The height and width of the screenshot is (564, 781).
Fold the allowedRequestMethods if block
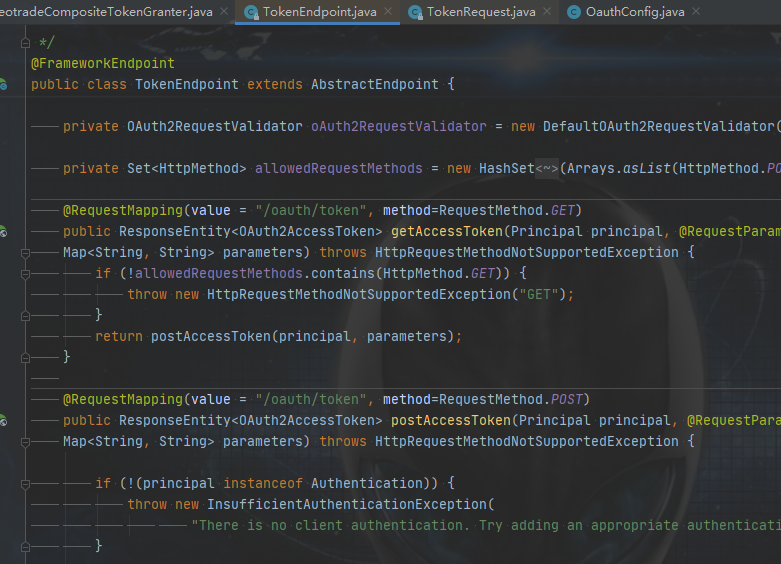25,274
